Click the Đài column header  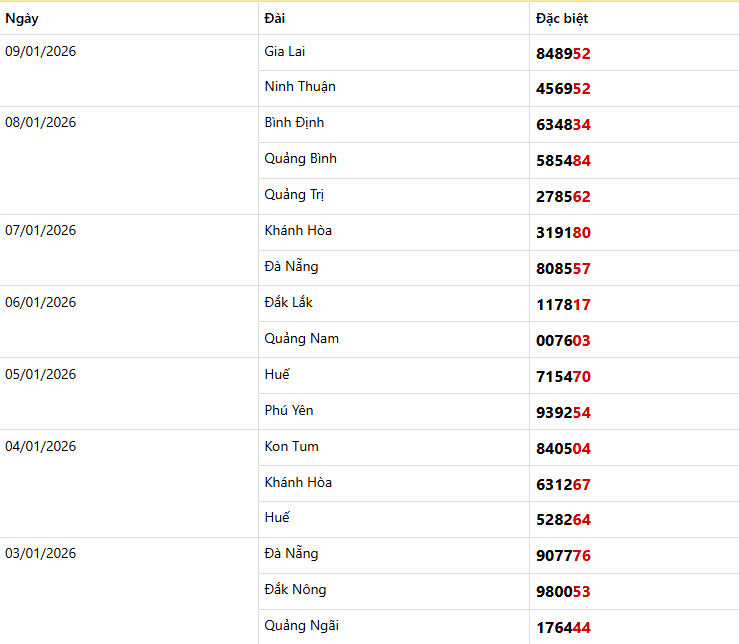pos(274,18)
